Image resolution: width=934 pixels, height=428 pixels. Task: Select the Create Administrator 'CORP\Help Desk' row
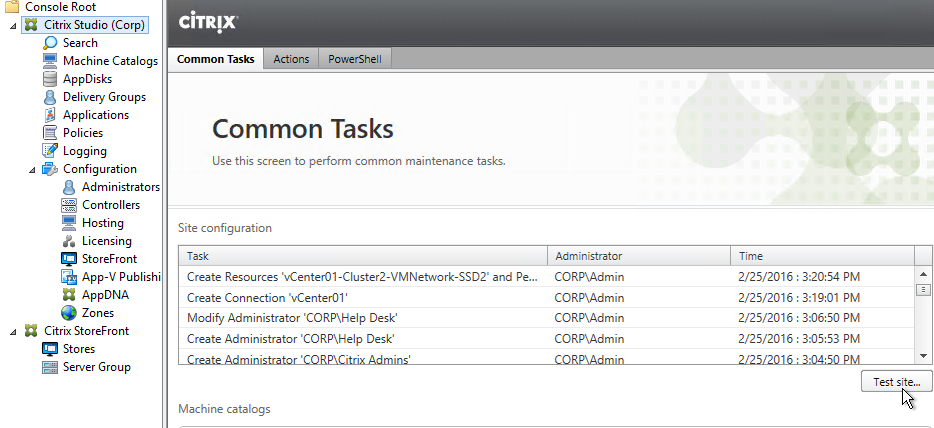[x=547, y=339]
